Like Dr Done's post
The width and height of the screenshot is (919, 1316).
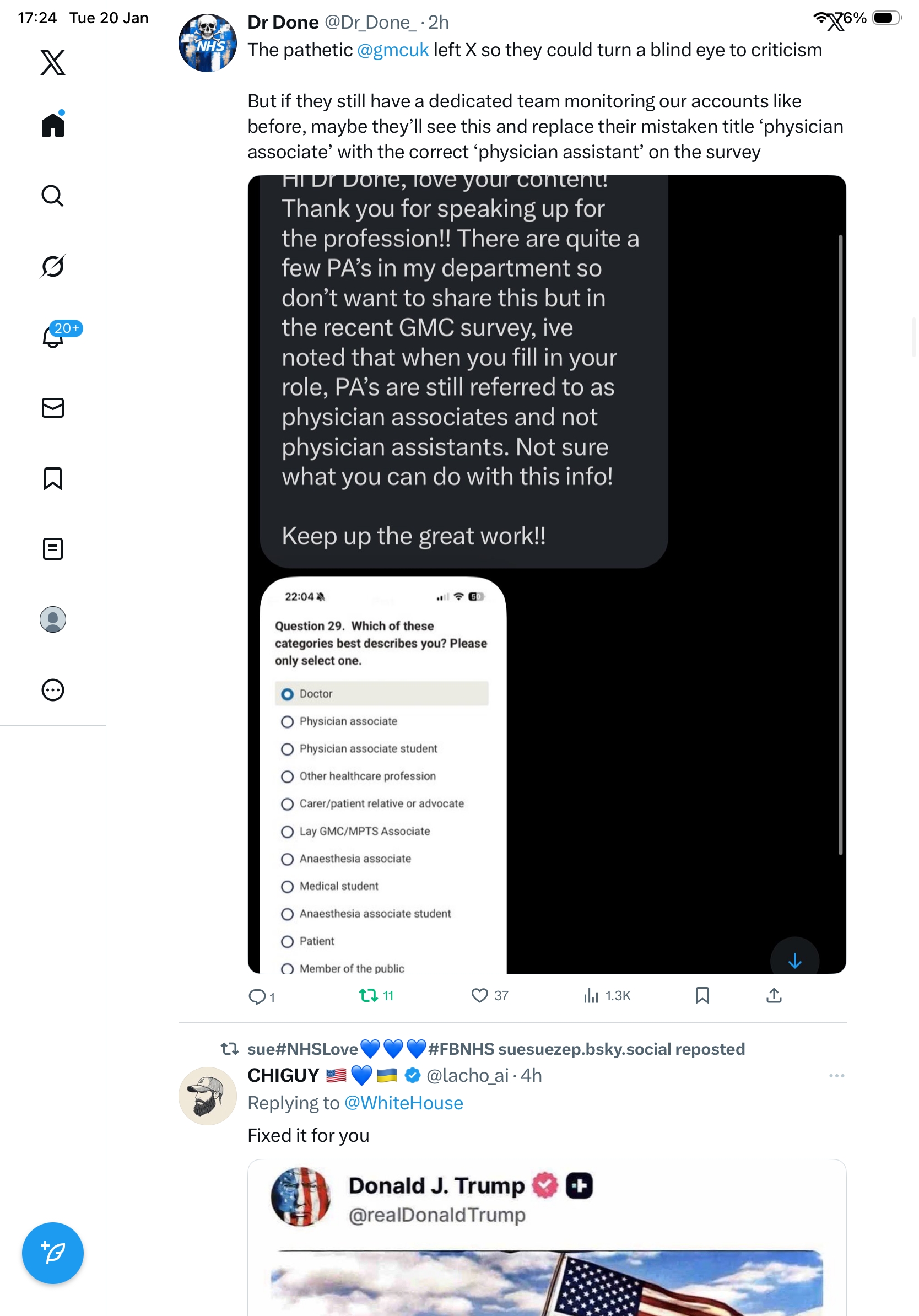click(479, 996)
